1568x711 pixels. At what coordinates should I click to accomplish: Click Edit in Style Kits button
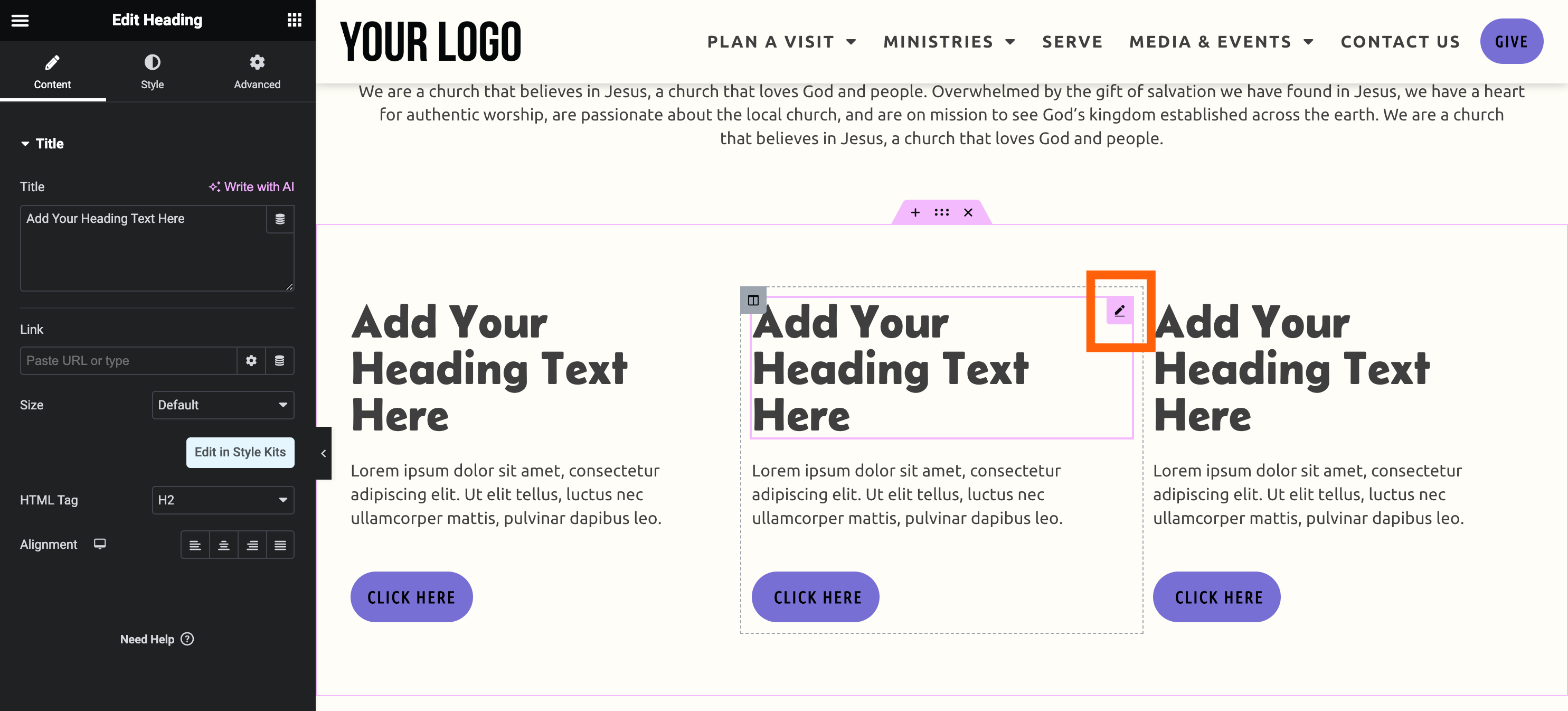(x=240, y=452)
